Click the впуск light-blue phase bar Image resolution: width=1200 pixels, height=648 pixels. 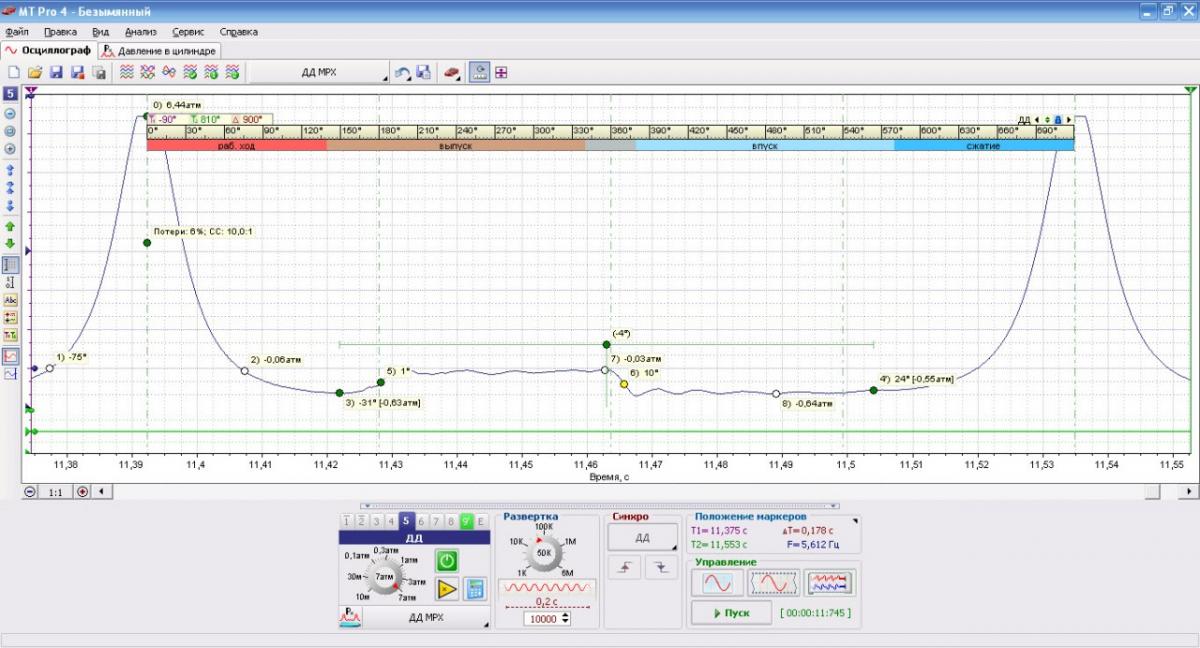click(765, 145)
